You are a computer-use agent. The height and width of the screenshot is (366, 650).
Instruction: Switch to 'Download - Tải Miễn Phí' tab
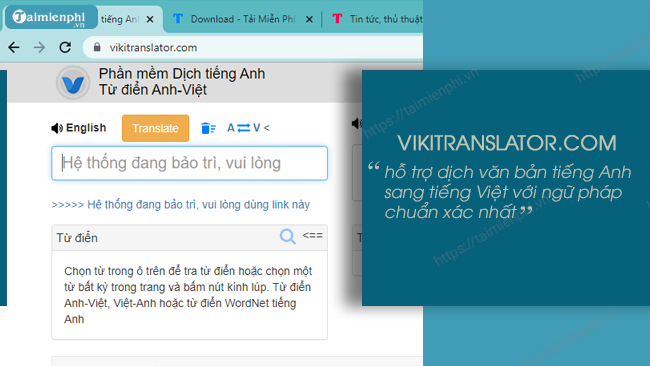click(x=243, y=19)
